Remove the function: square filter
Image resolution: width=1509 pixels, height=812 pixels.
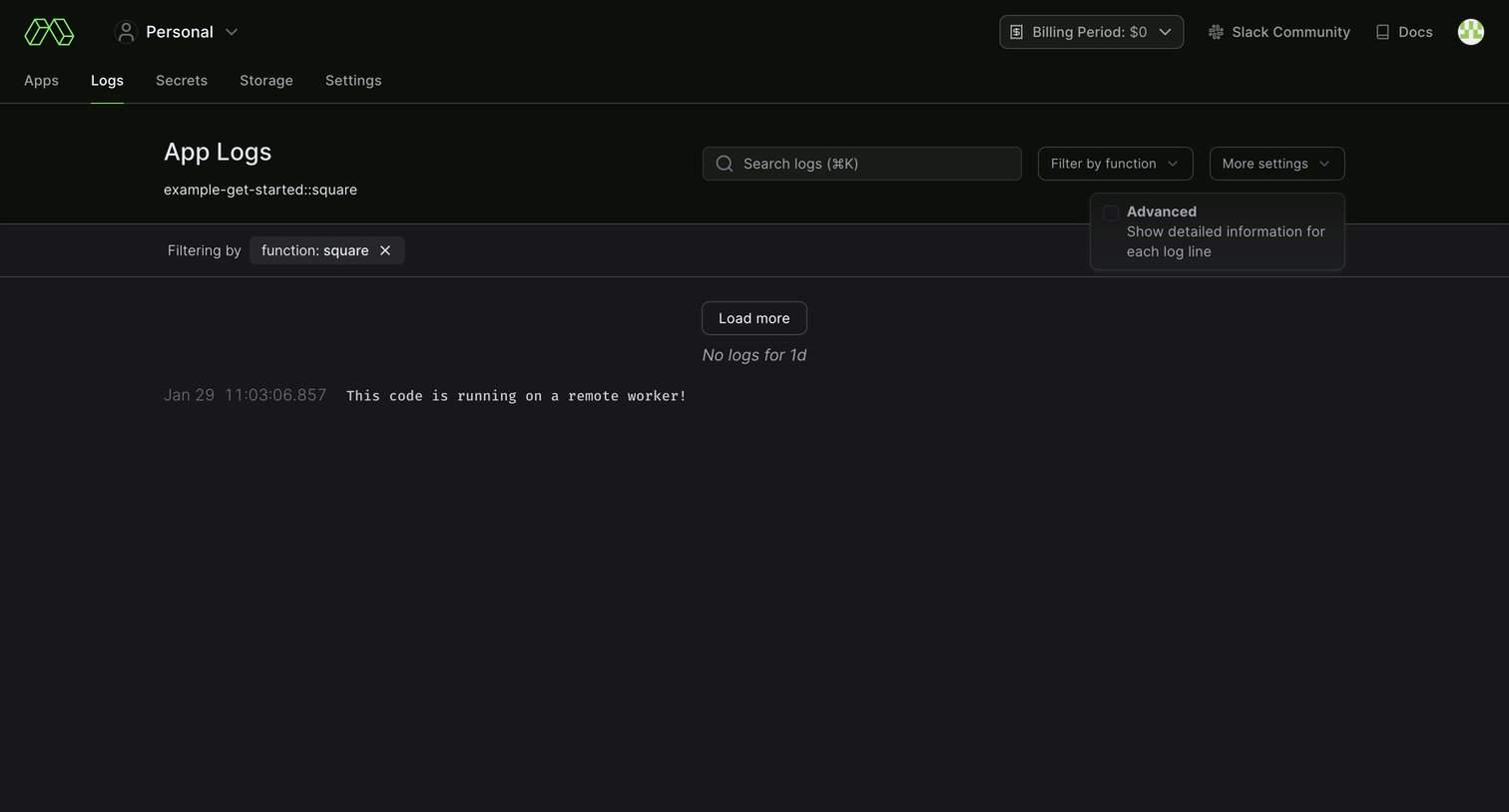[385, 250]
